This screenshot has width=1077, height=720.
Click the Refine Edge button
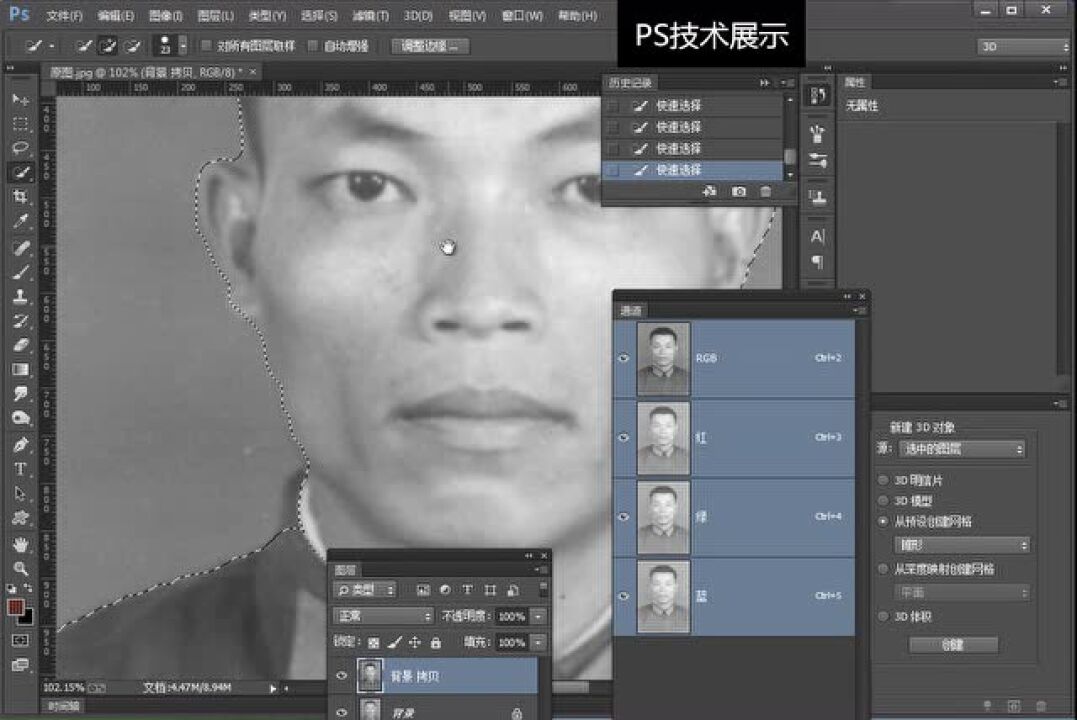click(431, 46)
